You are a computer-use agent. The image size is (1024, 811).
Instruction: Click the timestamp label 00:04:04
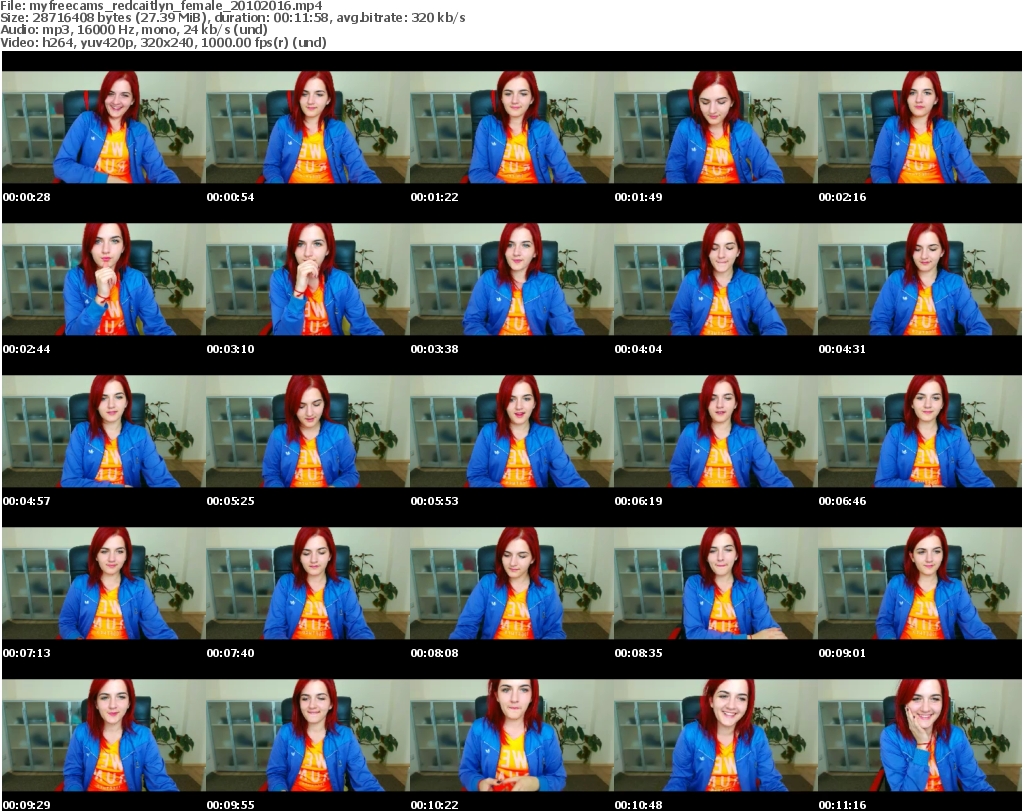click(x=638, y=349)
